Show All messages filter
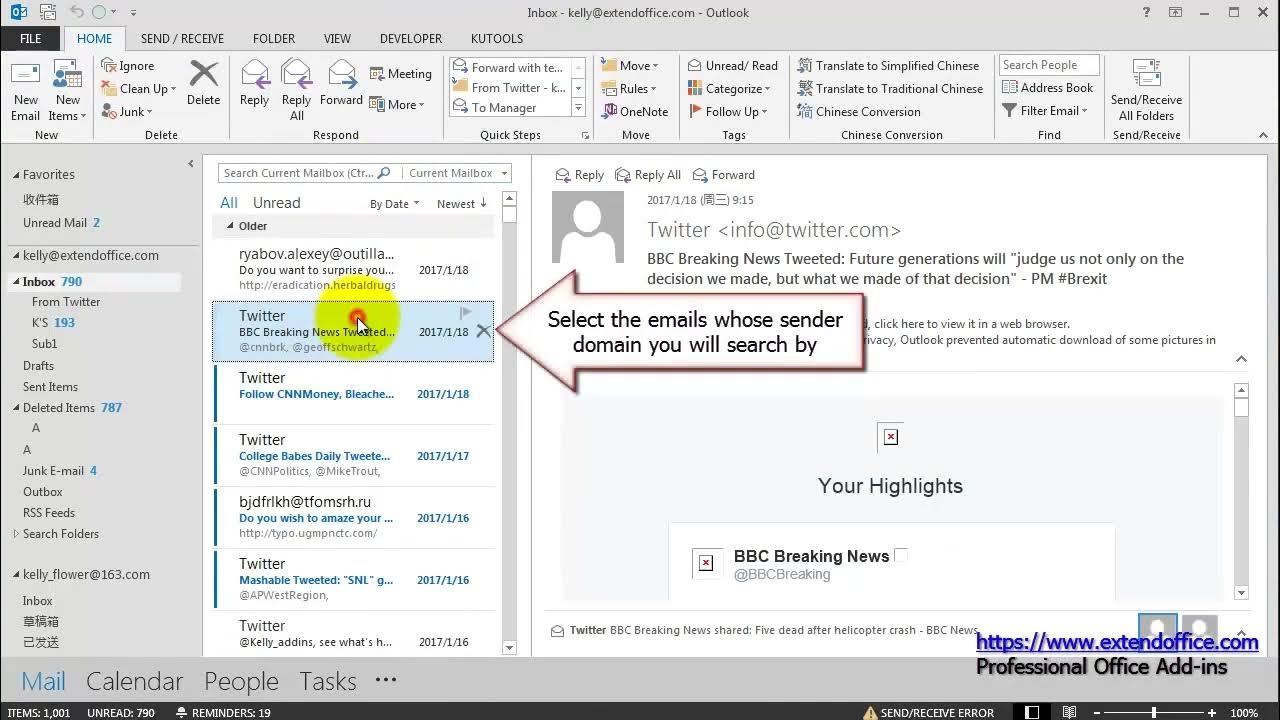The height and width of the screenshot is (720, 1280). [x=229, y=203]
